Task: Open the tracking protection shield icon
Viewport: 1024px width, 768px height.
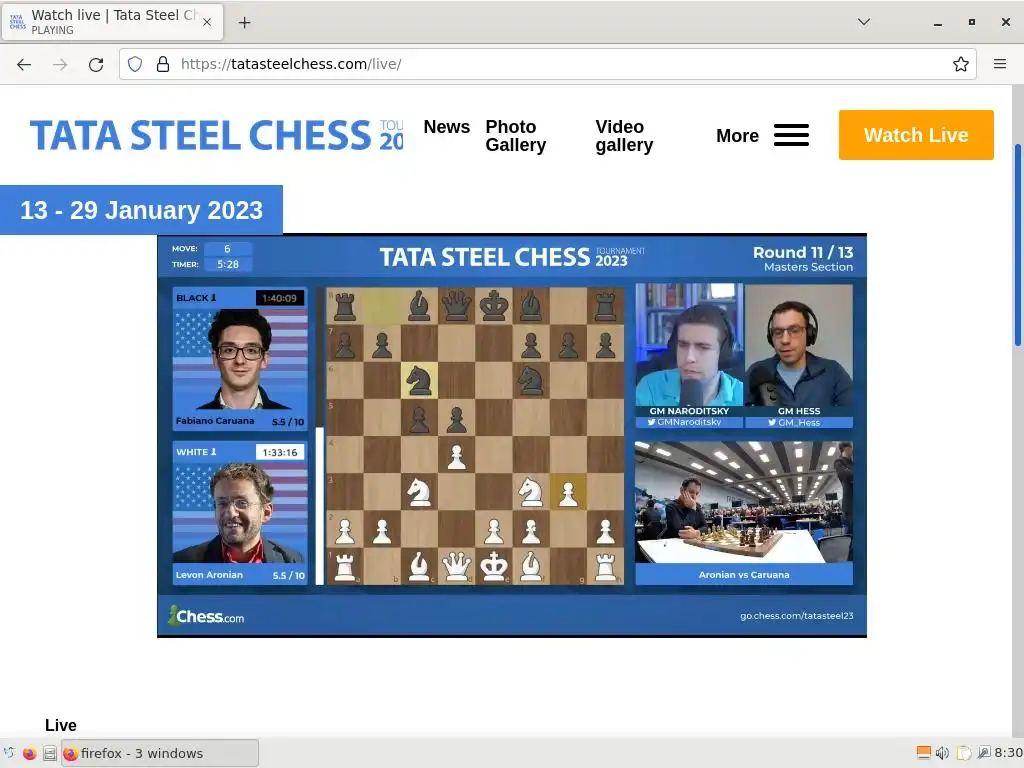Action: pos(135,64)
